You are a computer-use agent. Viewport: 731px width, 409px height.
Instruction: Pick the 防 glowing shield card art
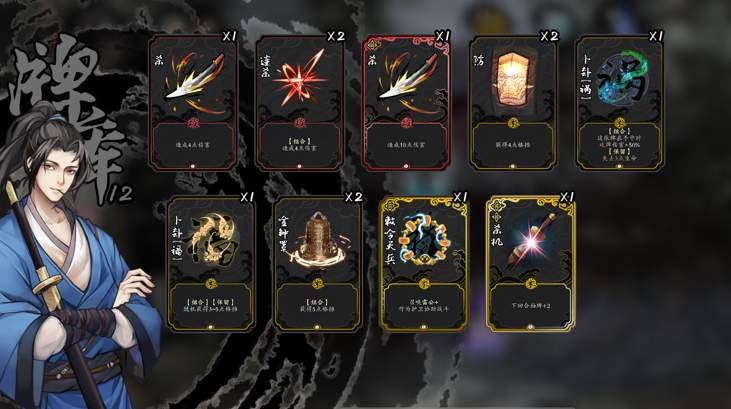pos(514,80)
